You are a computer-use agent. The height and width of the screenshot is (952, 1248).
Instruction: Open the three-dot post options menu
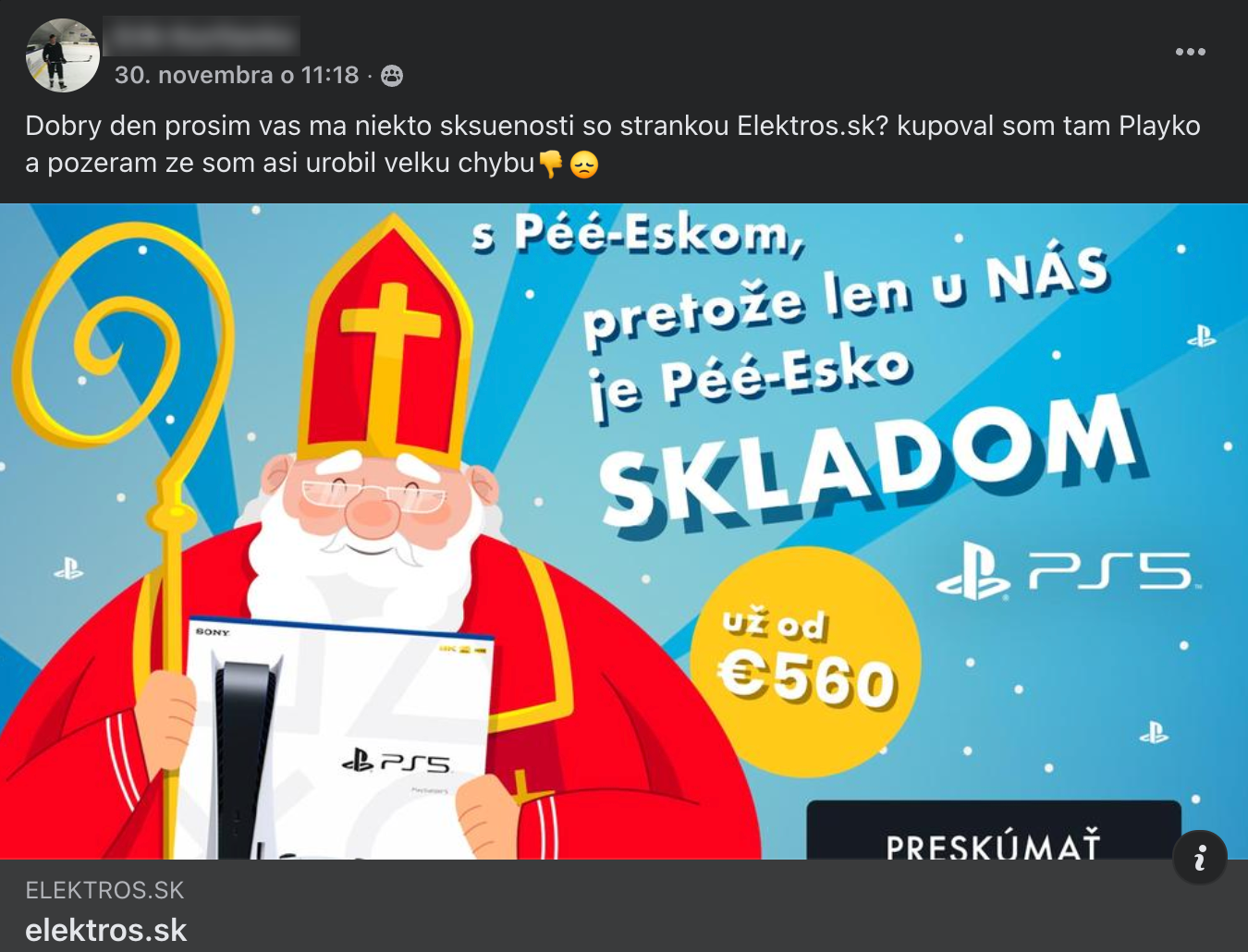pyautogui.click(x=1190, y=52)
